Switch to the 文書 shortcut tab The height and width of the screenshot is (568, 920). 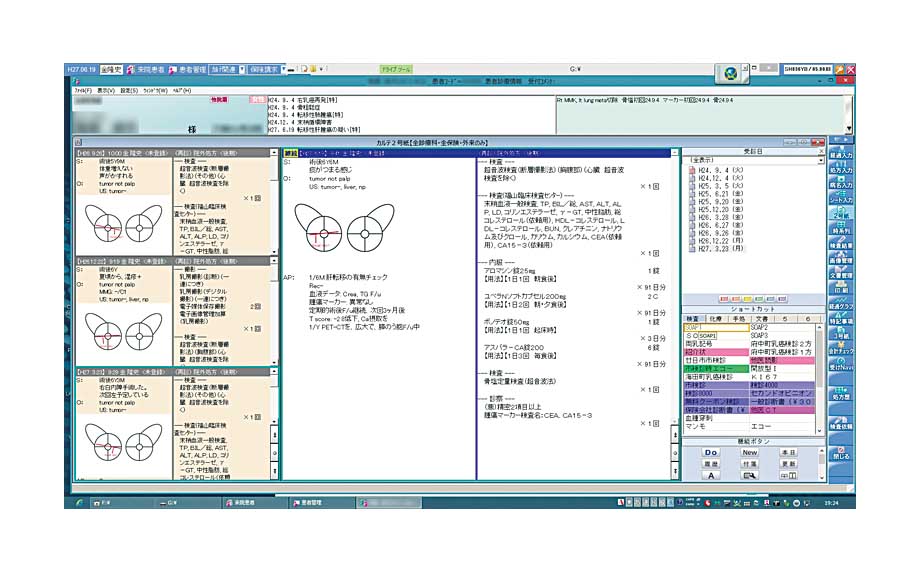[761, 317]
